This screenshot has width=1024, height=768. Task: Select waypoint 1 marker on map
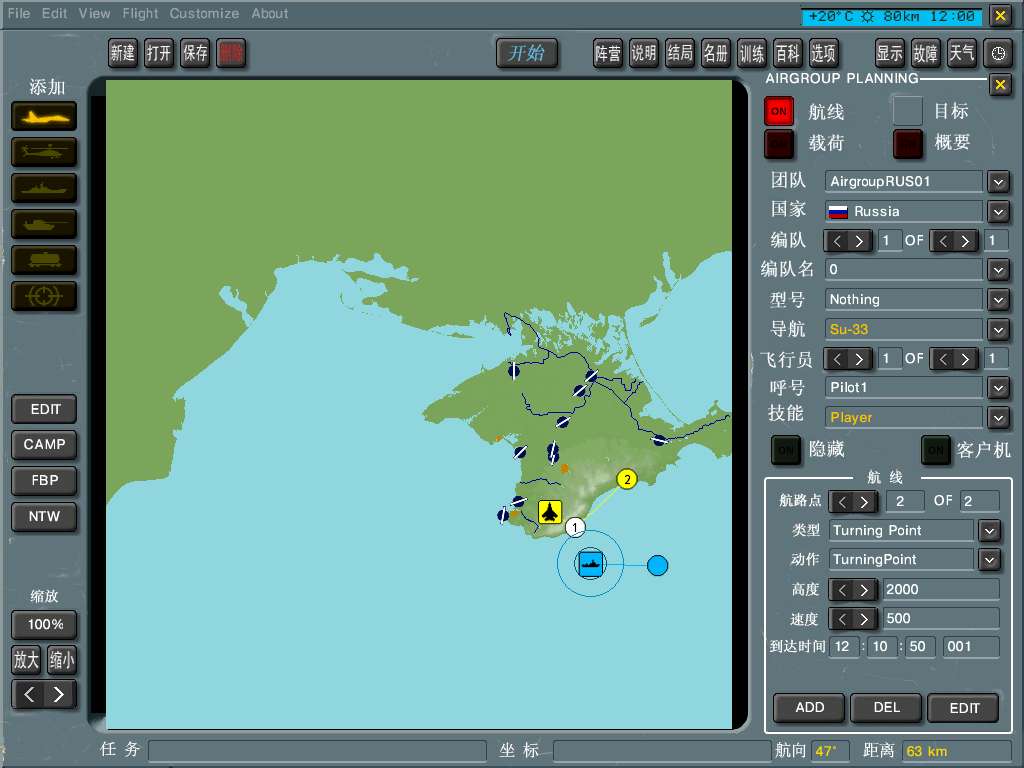[575, 527]
